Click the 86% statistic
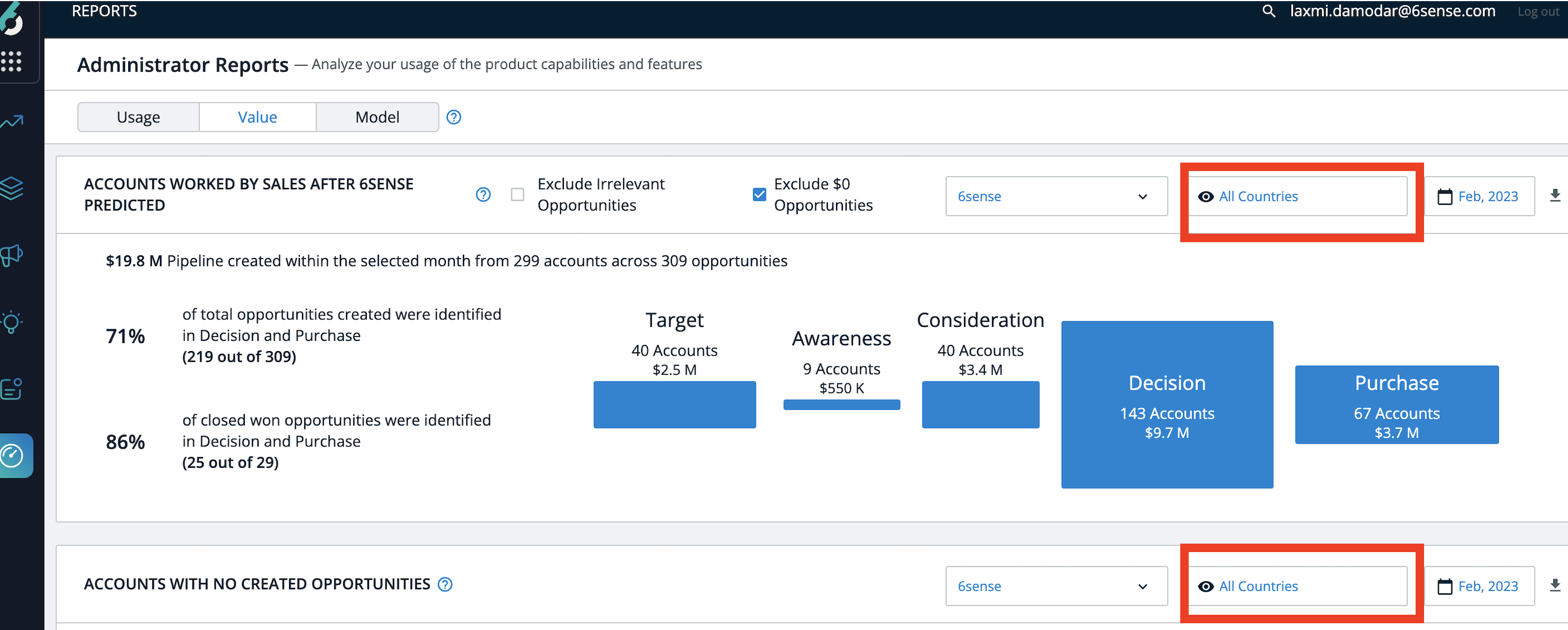Image resolution: width=1568 pixels, height=630 pixels. (125, 442)
